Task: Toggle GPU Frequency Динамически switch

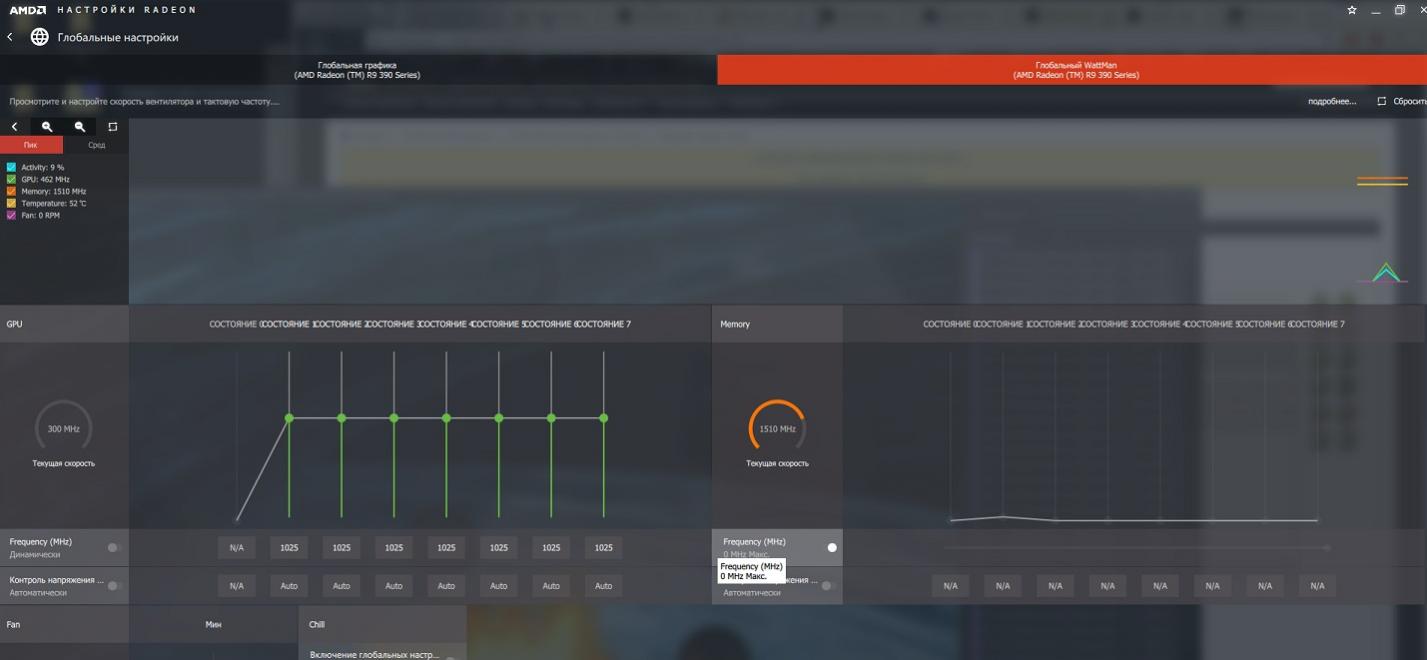Action: (114, 547)
